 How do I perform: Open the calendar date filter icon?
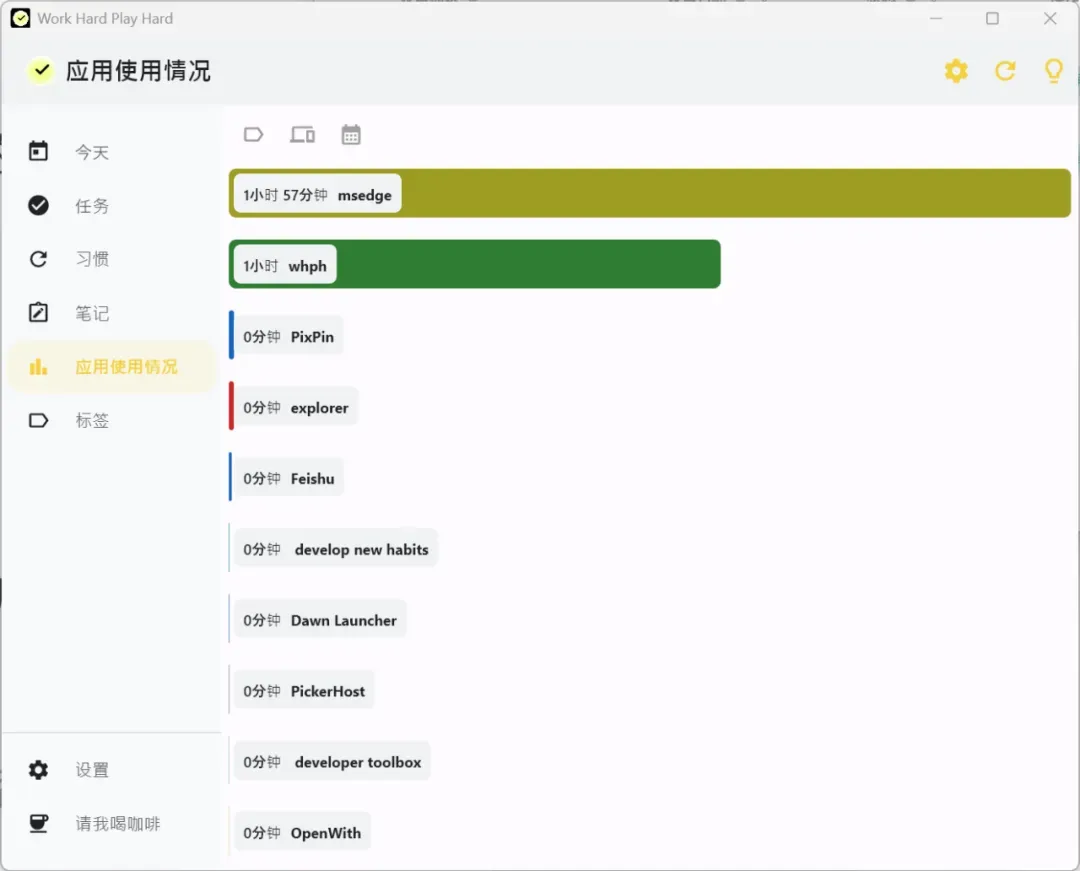(x=351, y=134)
